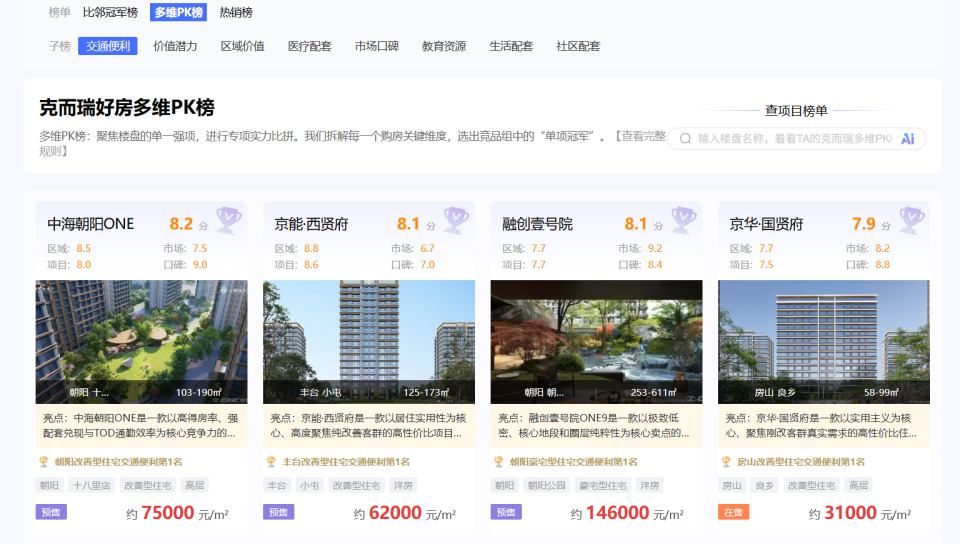Click 京华·国贤府 building photo
960x544 pixels.
coord(823,341)
